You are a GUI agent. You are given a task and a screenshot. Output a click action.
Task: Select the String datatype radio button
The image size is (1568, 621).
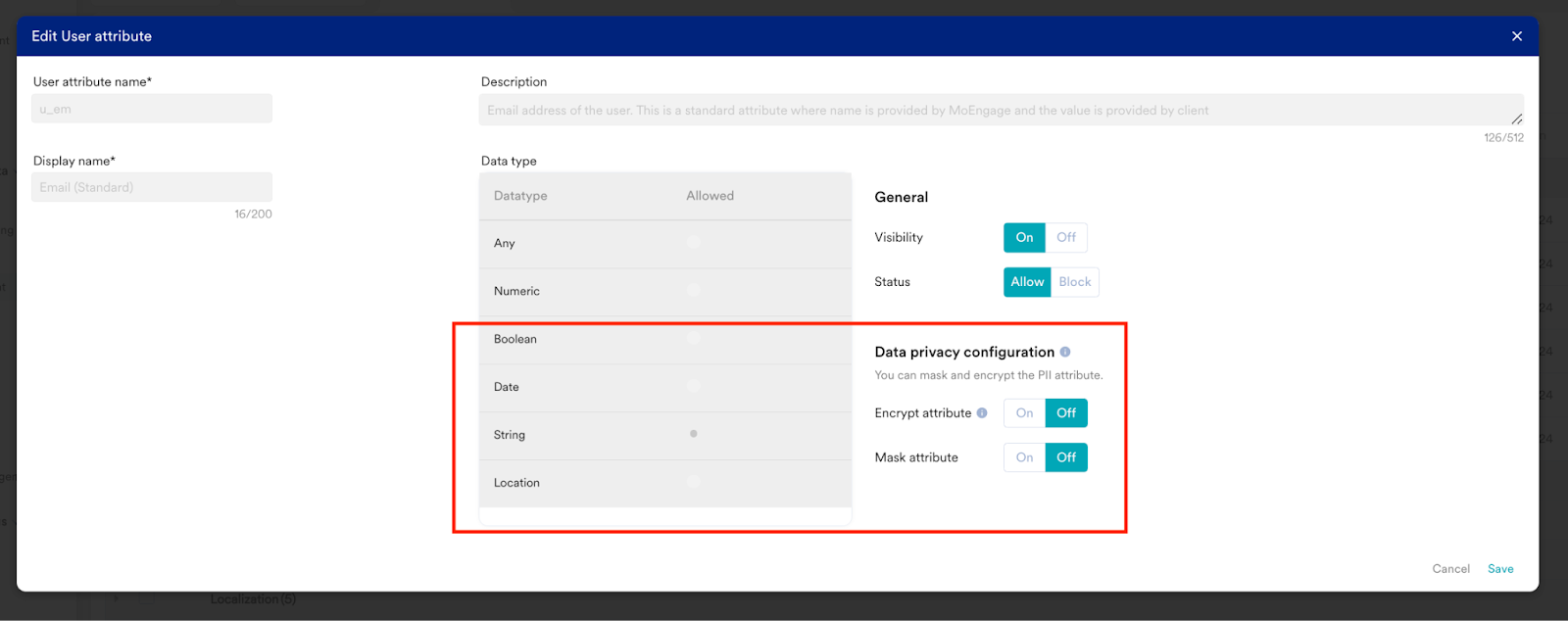point(693,434)
